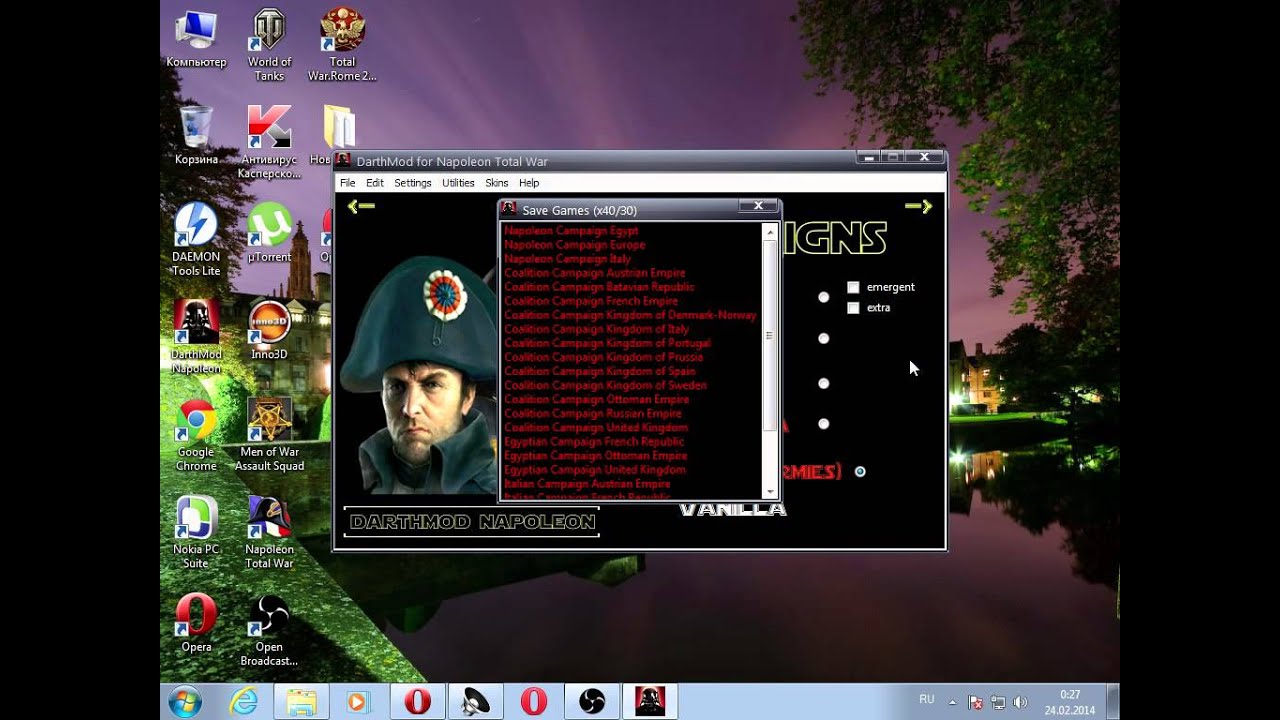Select Egyptian Campaign French Republic
Viewport: 1280px width, 720px height.
pos(594,441)
